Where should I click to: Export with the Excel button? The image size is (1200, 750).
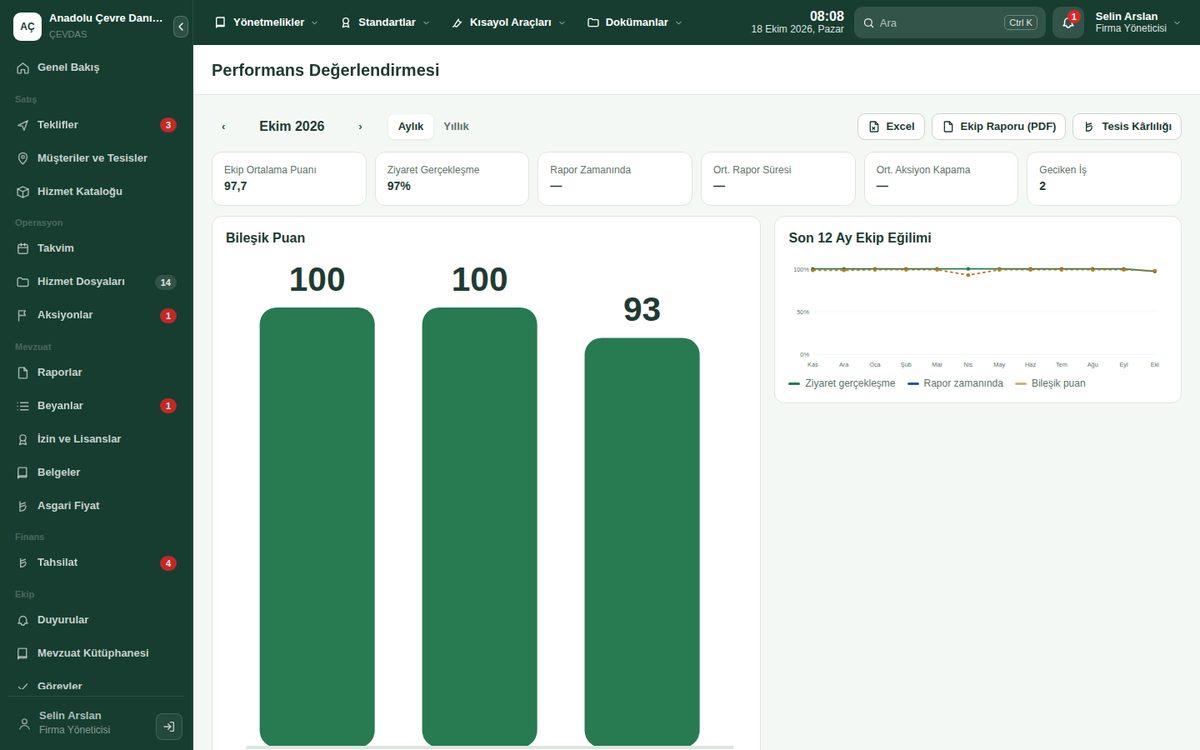(891, 127)
